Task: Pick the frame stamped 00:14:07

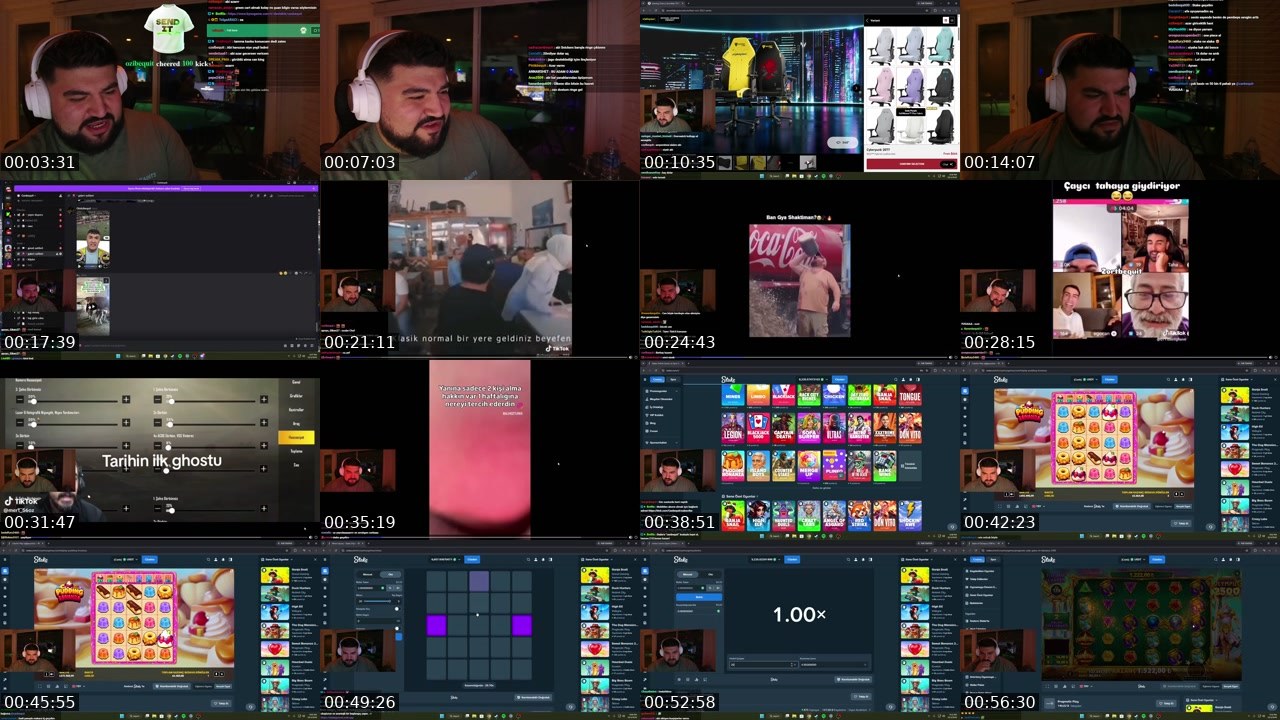Action: [x=1120, y=90]
